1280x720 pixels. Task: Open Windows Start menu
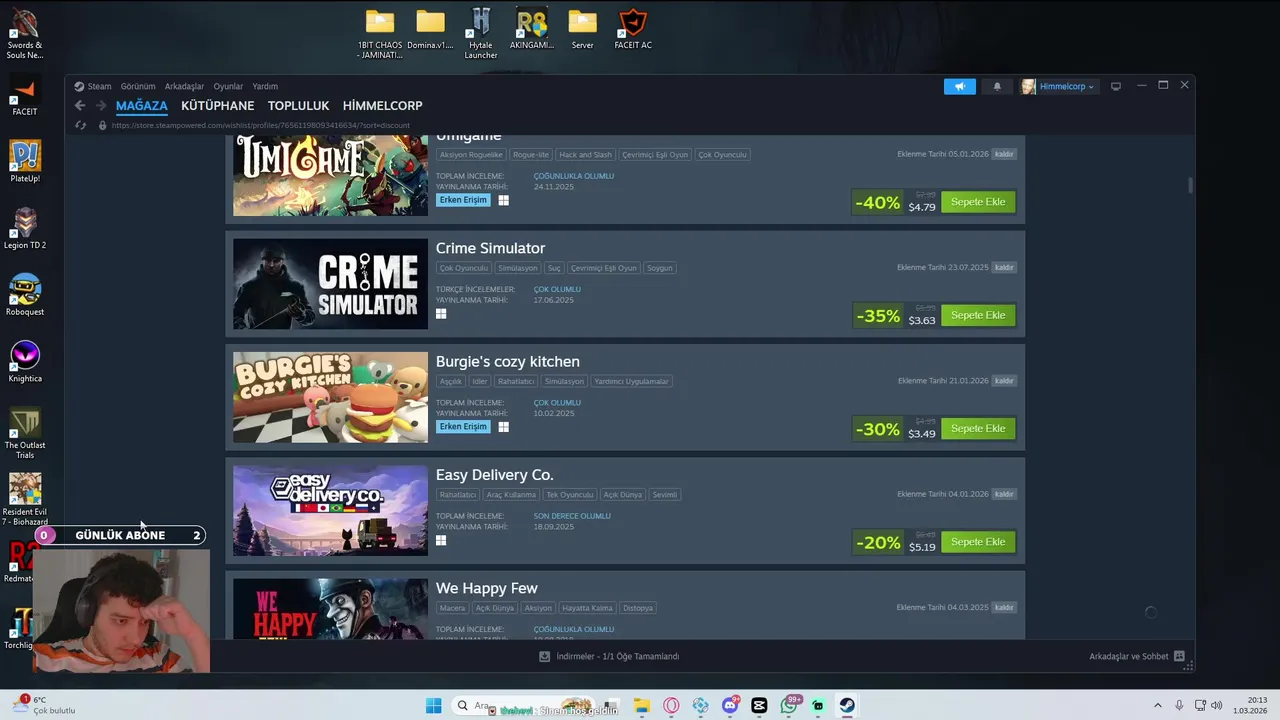[433, 705]
